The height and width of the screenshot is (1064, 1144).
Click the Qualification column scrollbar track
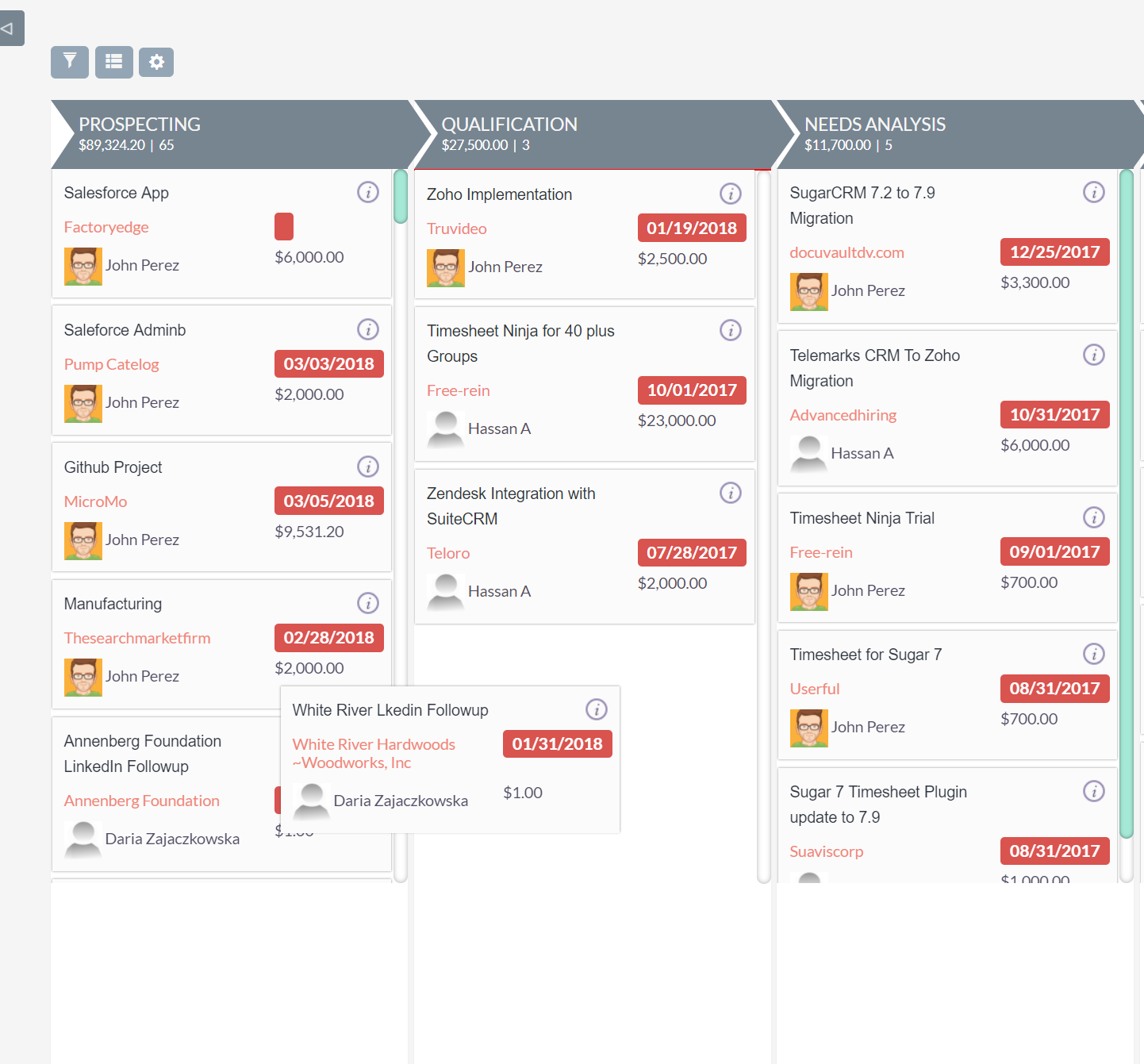[x=764, y=527]
